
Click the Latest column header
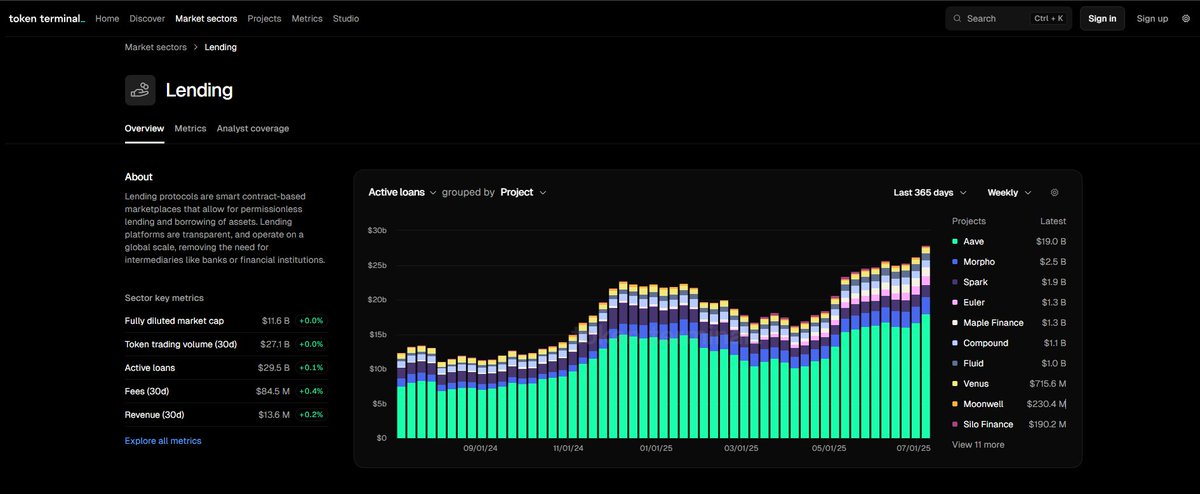[1053, 221]
